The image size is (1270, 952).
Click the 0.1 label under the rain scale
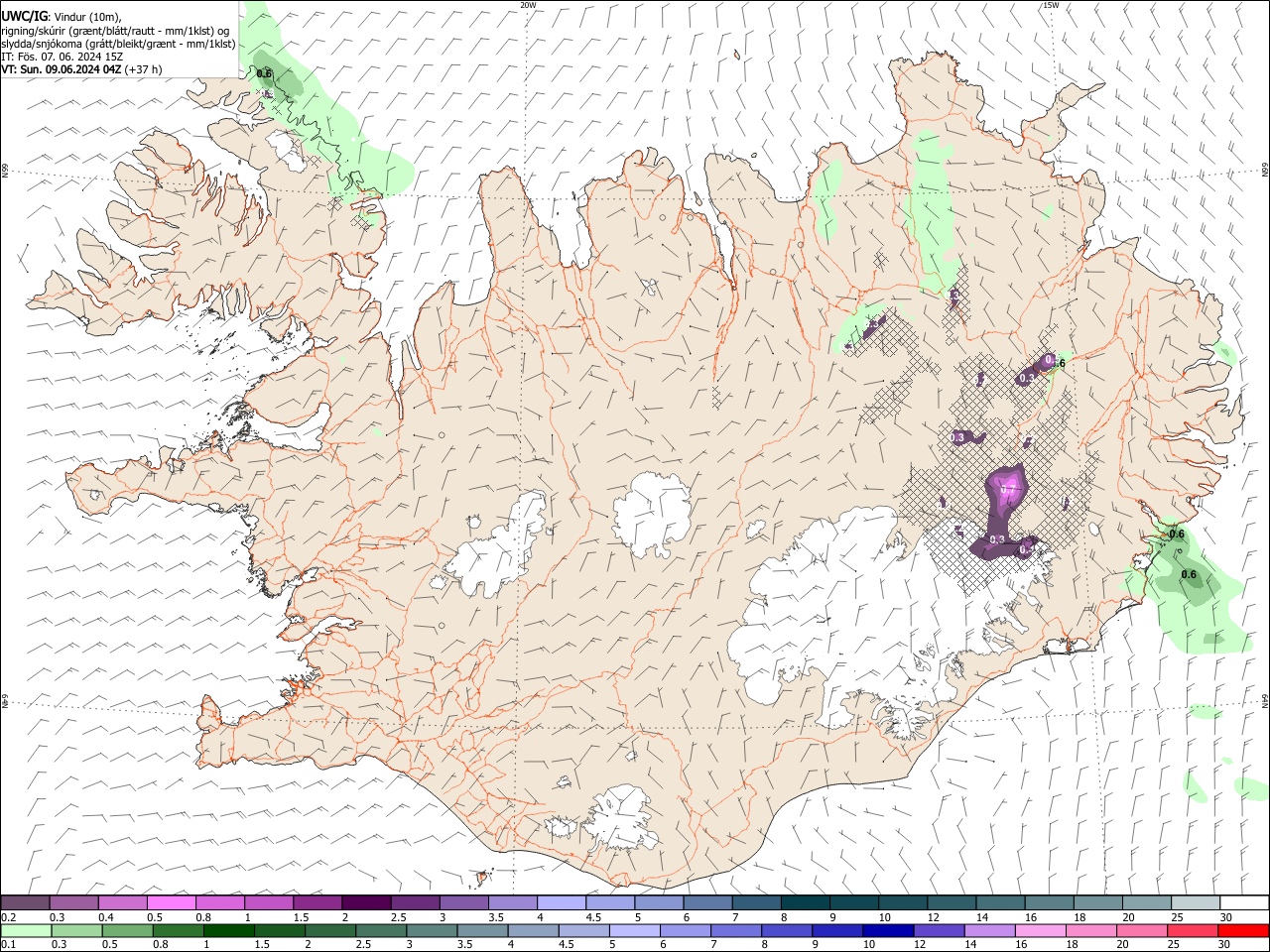tap(8, 944)
